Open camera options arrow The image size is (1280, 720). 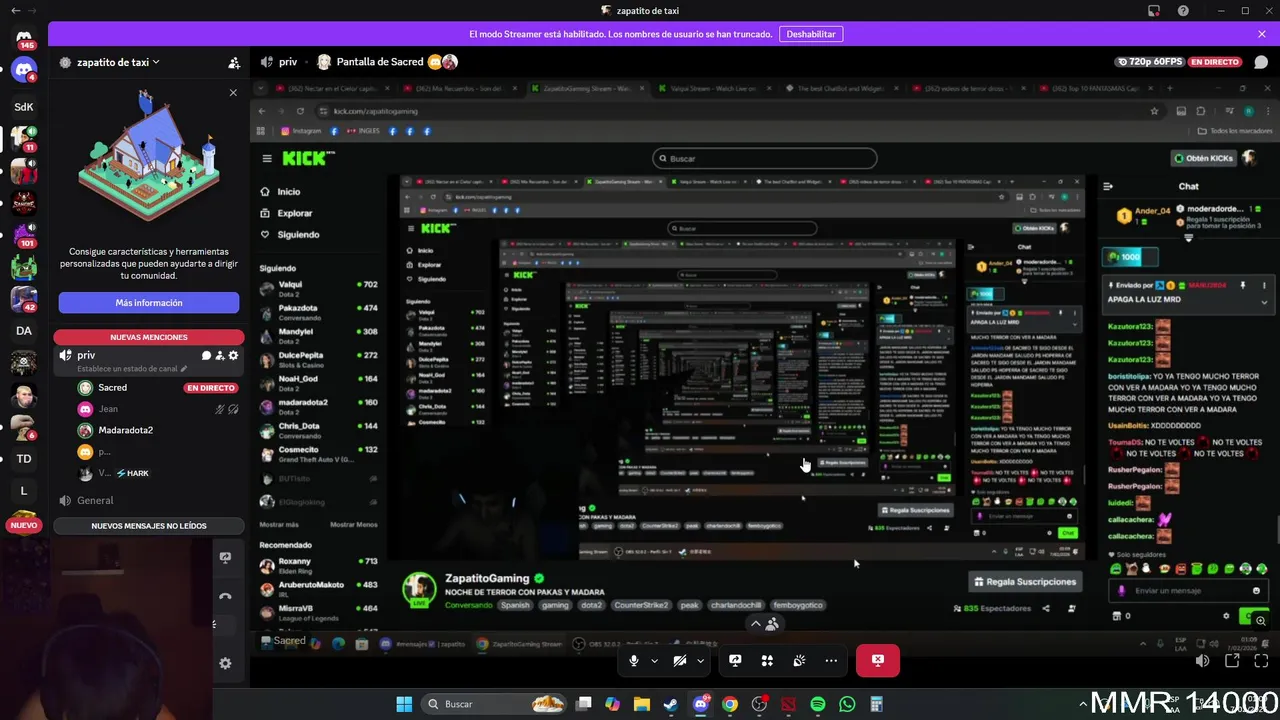point(700,660)
